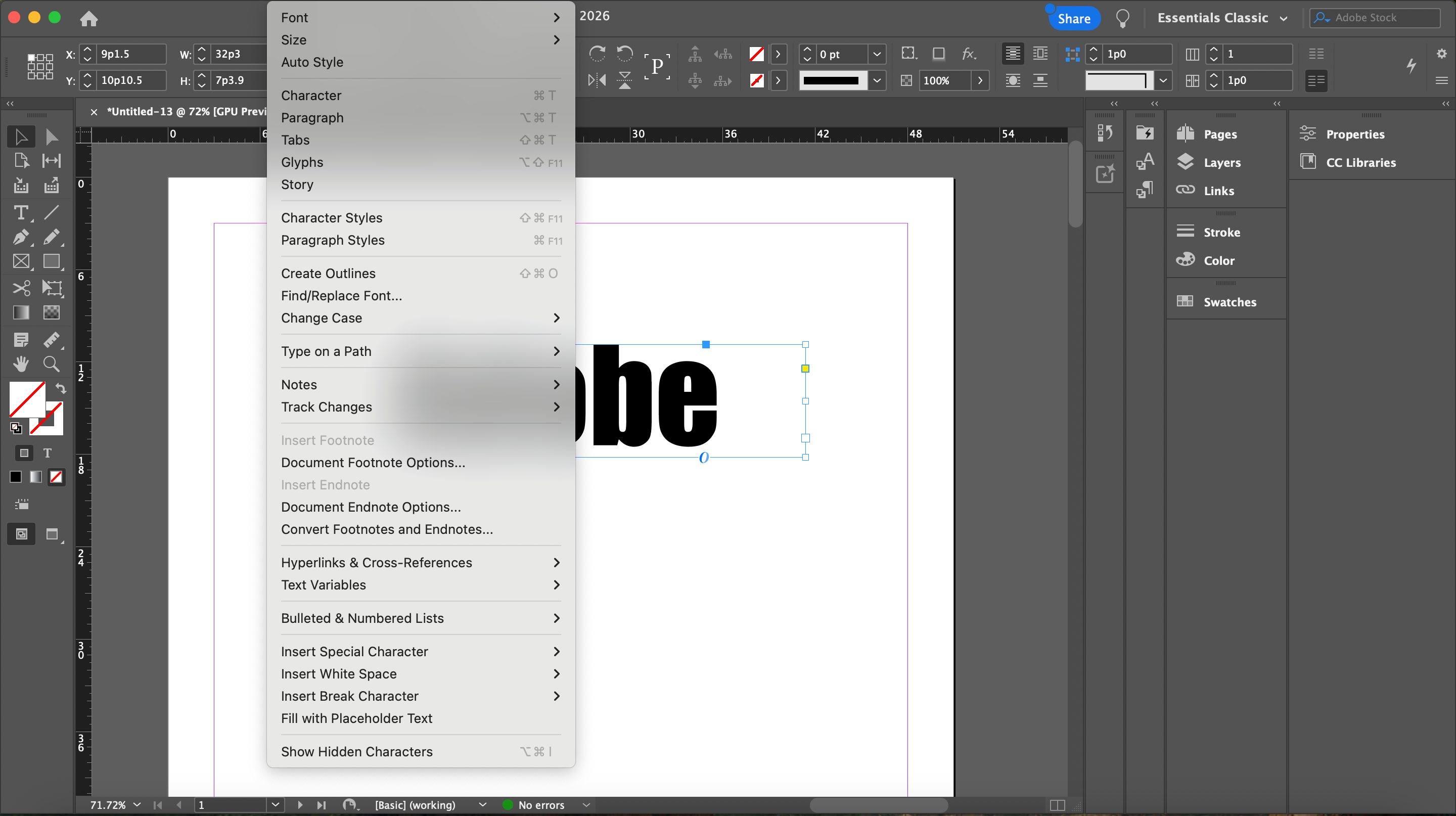
Task: Select Fill with Placeholder Text
Action: (356, 718)
